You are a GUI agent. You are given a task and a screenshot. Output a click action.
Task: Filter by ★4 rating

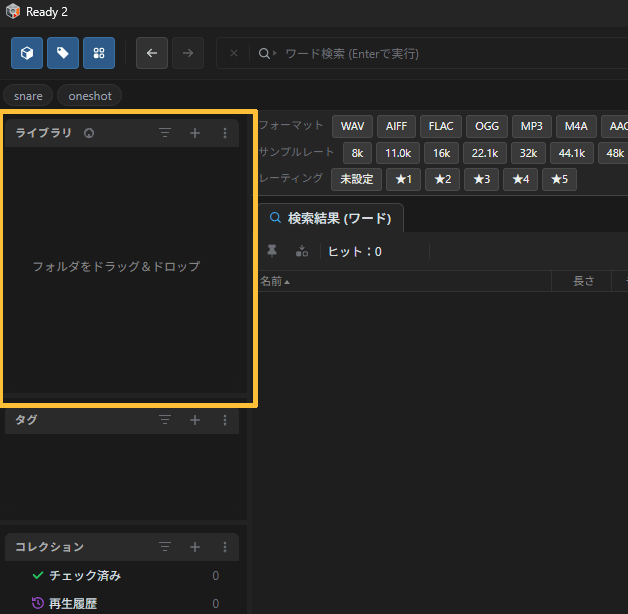click(520, 179)
